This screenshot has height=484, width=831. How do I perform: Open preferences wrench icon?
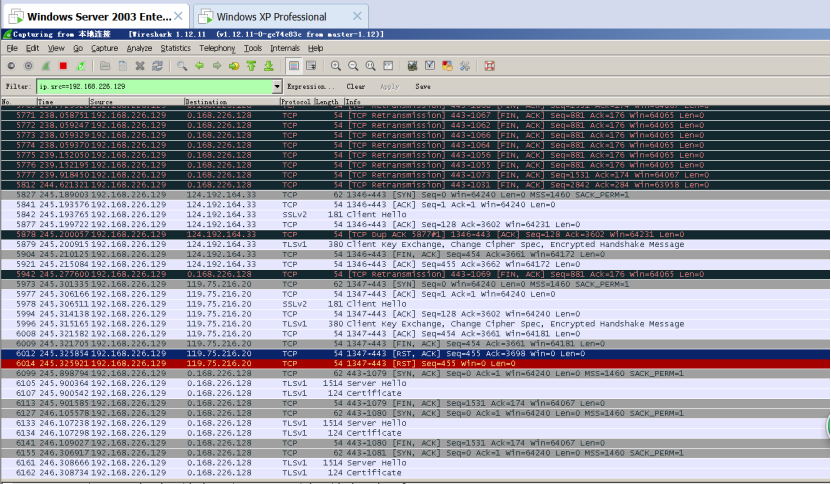[x=465, y=66]
